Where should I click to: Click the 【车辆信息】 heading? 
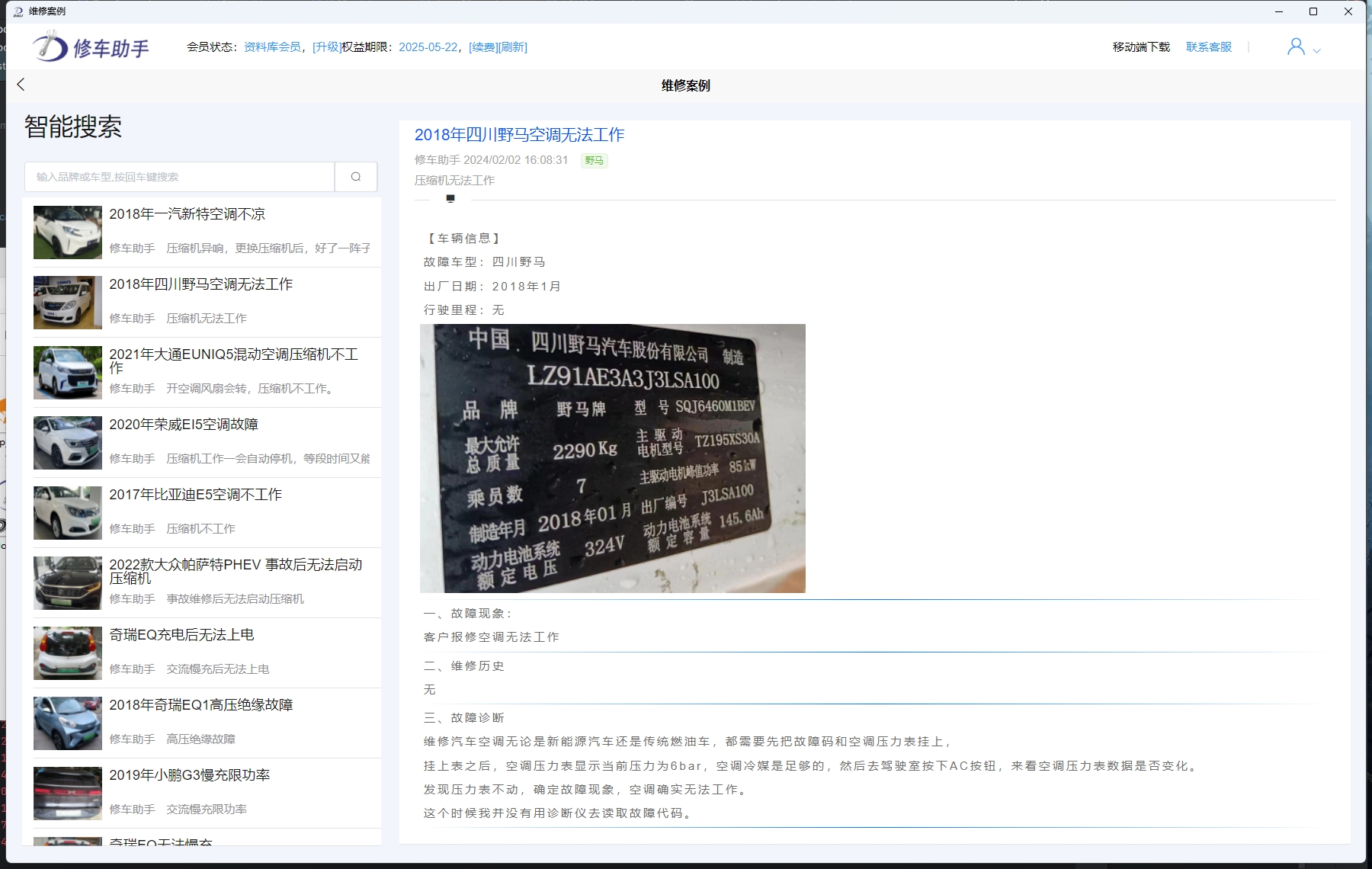463,239
